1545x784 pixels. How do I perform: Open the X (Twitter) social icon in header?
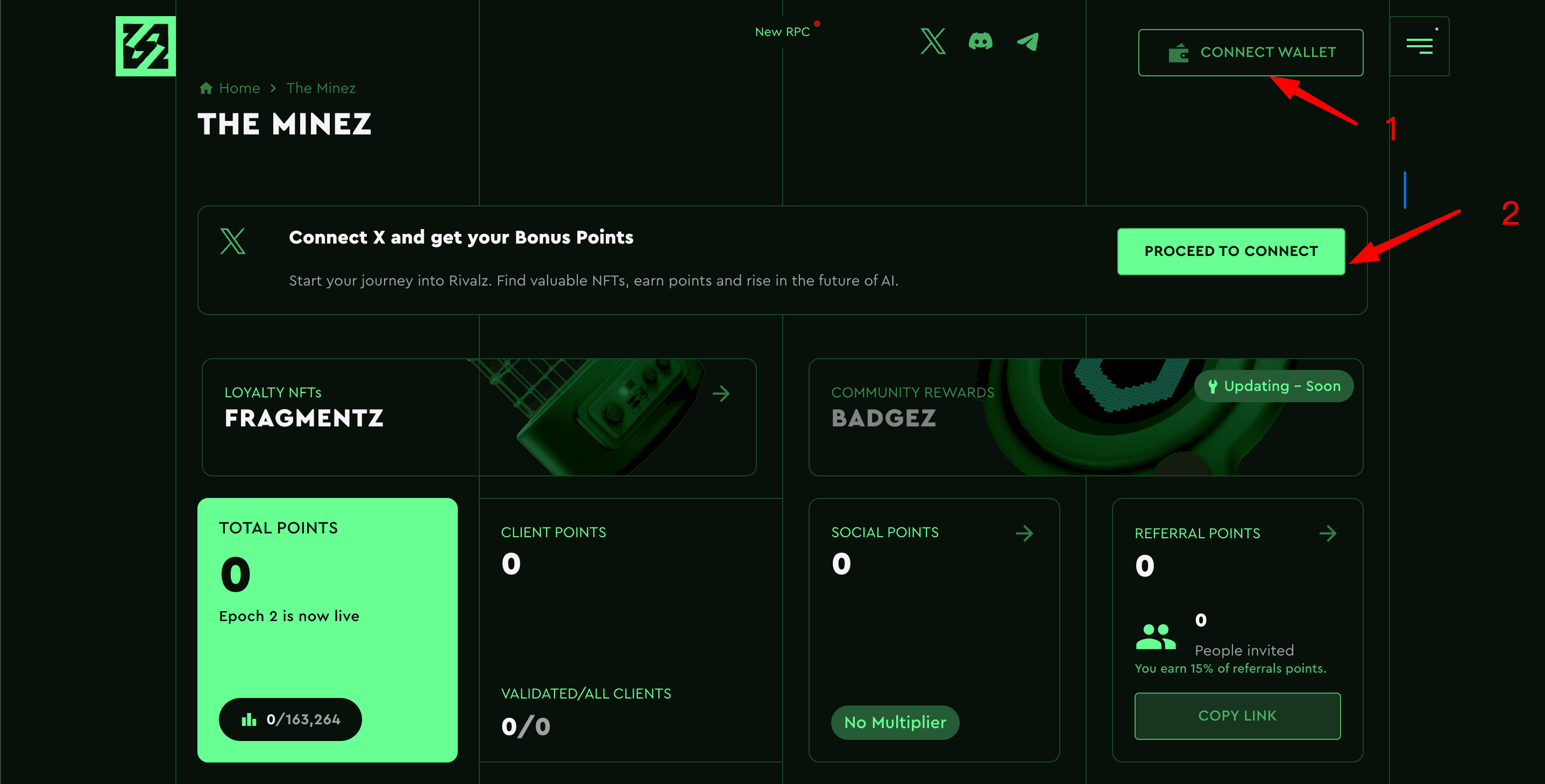click(933, 41)
